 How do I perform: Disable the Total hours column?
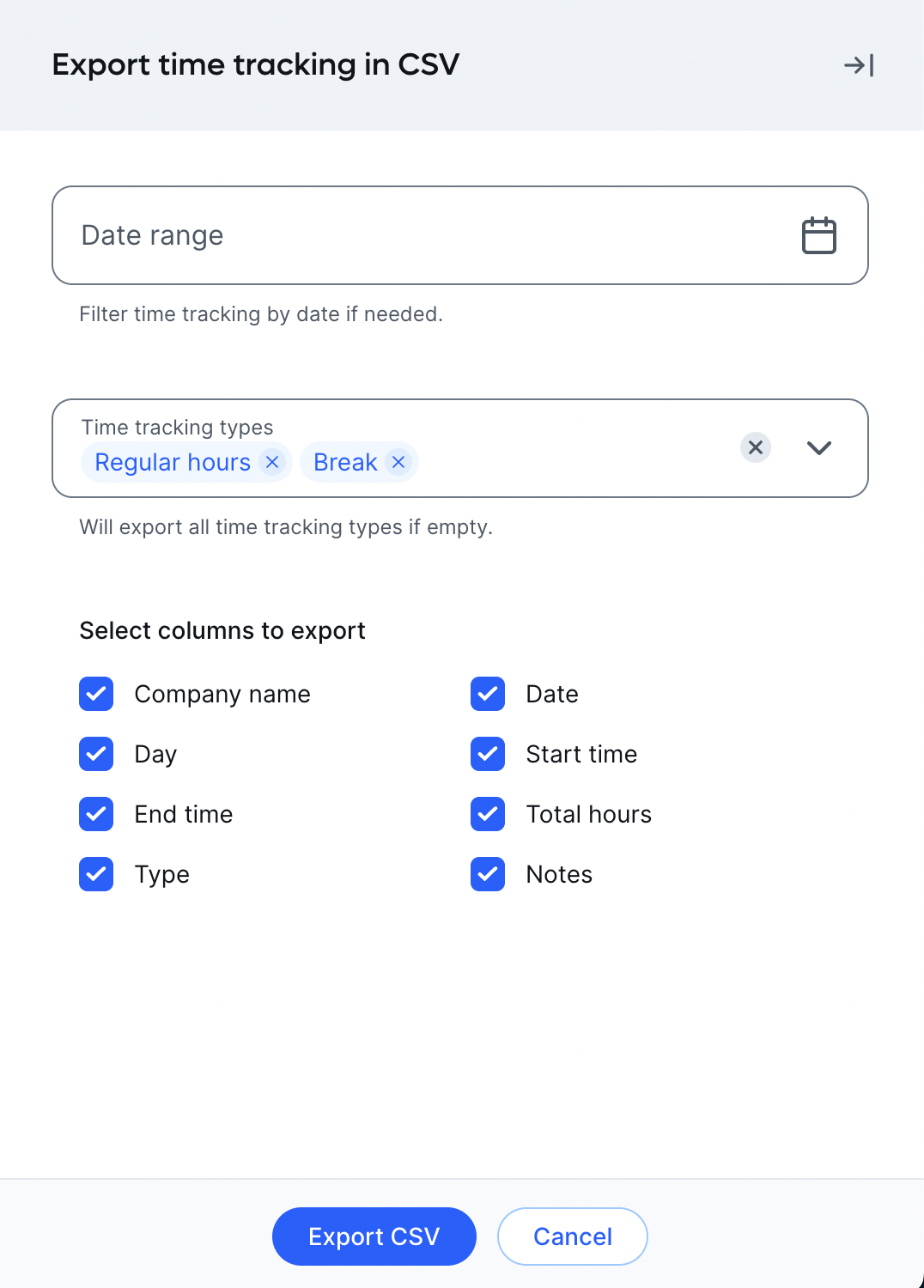pos(488,814)
